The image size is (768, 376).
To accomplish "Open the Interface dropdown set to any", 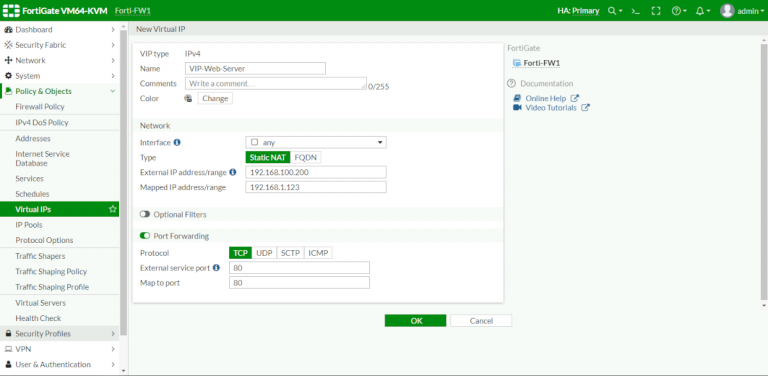I will pyautogui.click(x=316, y=142).
